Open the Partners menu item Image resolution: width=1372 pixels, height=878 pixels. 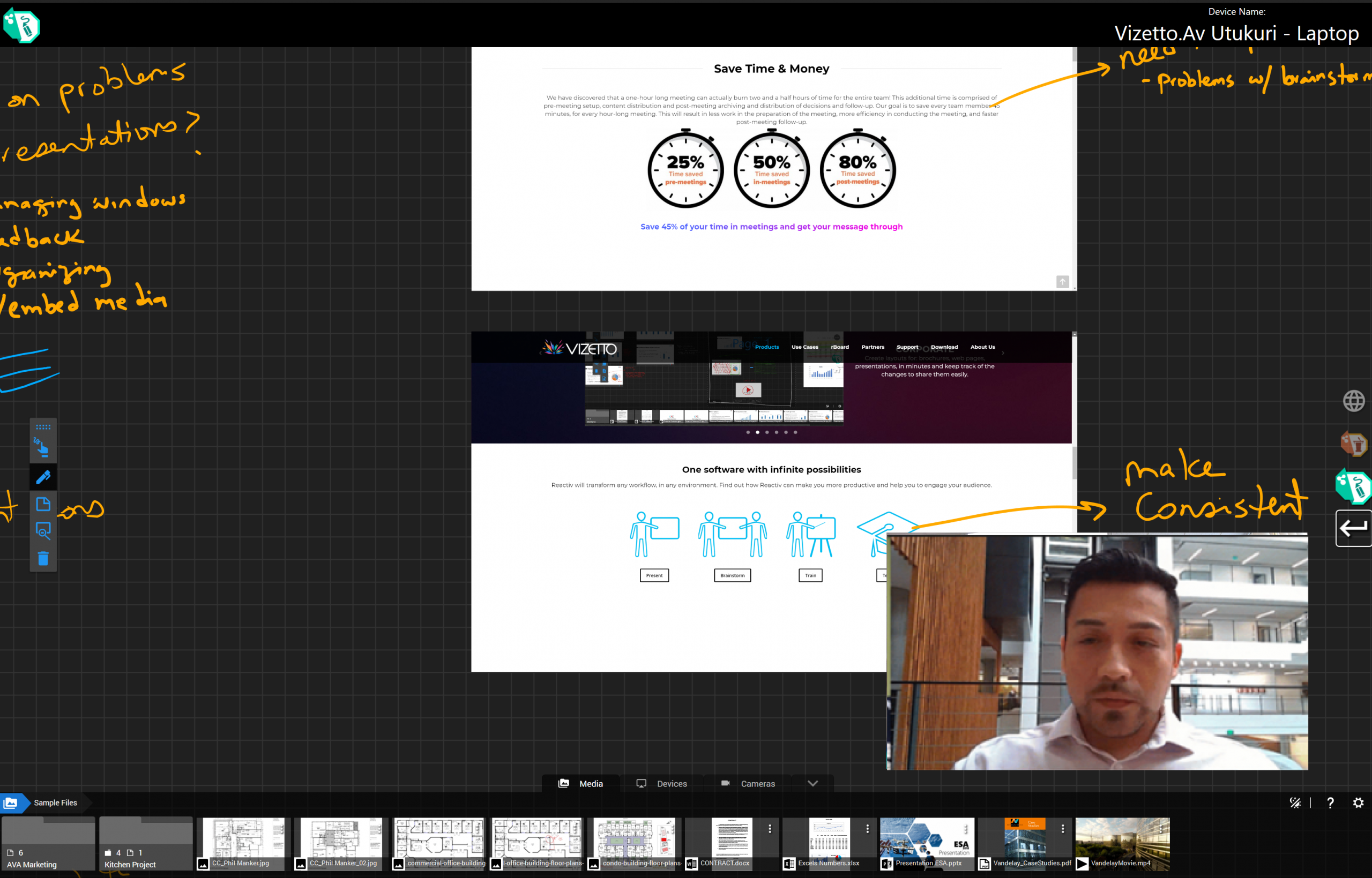pos(873,347)
